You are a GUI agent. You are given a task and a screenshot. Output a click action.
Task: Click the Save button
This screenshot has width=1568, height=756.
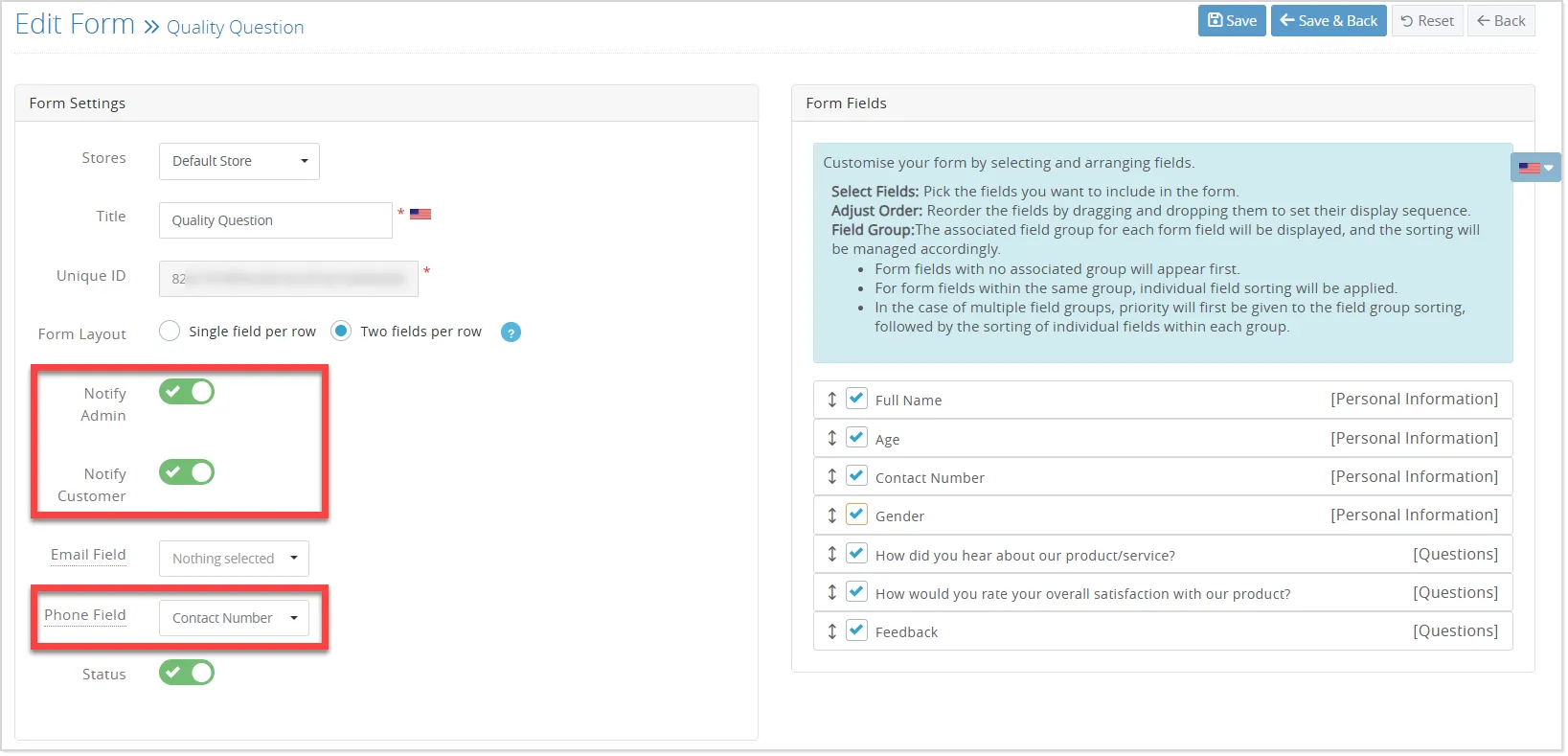point(1232,21)
